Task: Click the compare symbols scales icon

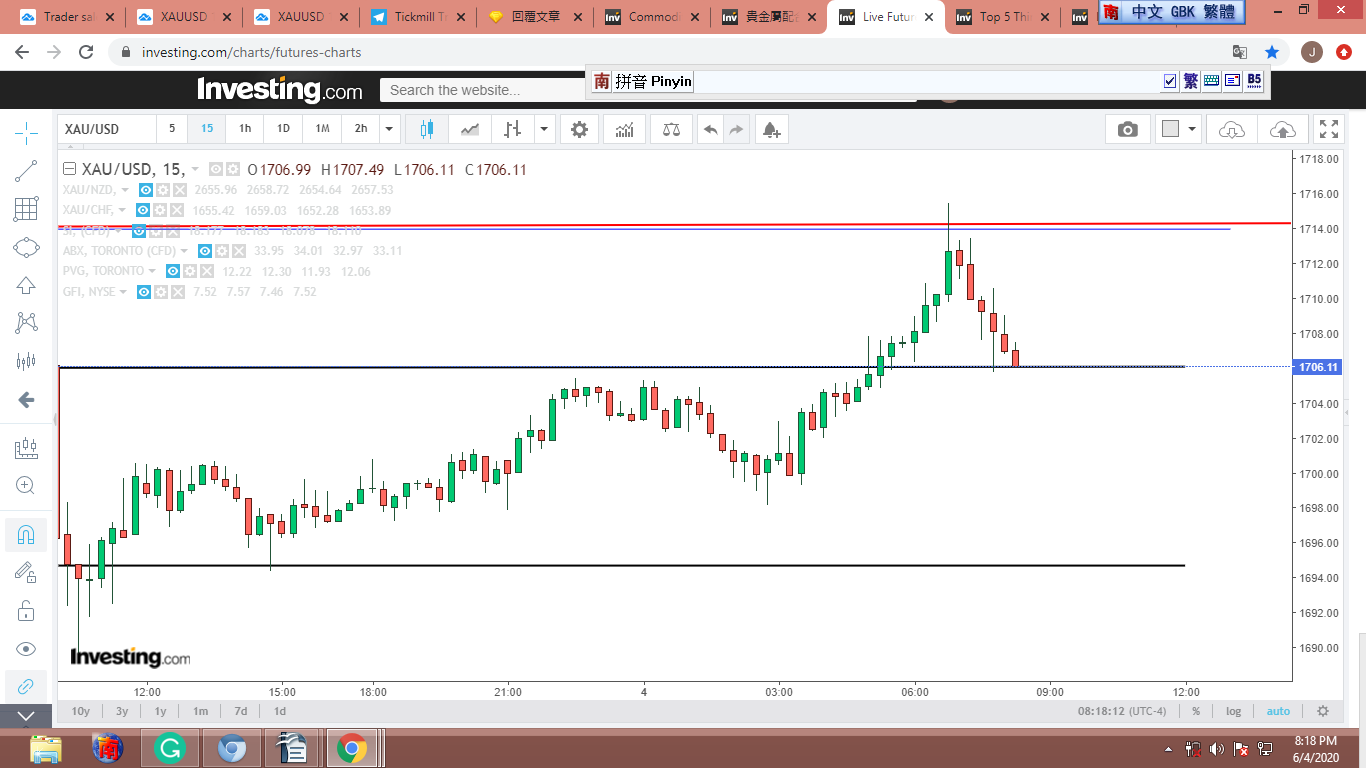Action: 671,129
